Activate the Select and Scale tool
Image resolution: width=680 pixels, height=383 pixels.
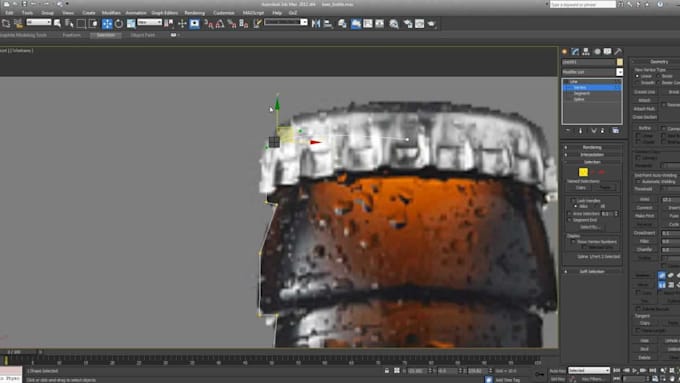tap(131, 23)
